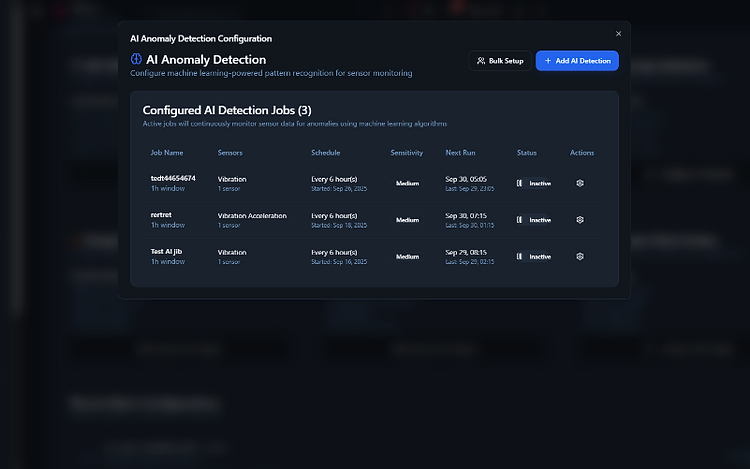Click the Next Run column header

coord(460,153)
